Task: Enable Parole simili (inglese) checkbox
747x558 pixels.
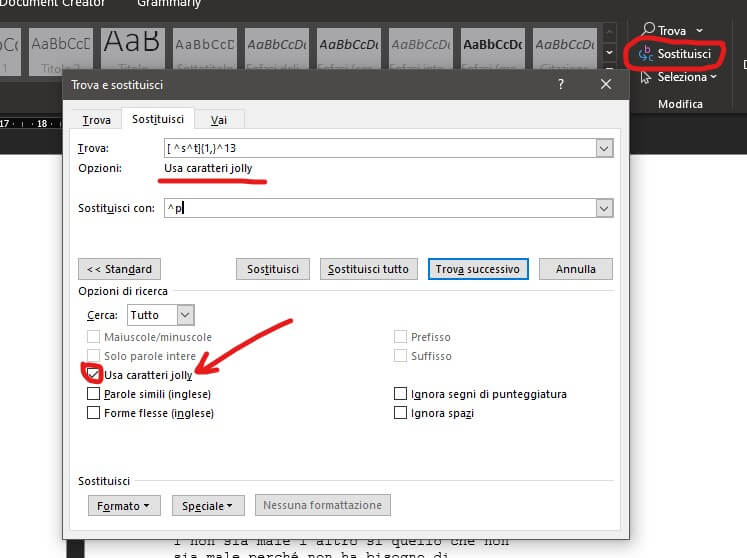Action: coord(94,394)
